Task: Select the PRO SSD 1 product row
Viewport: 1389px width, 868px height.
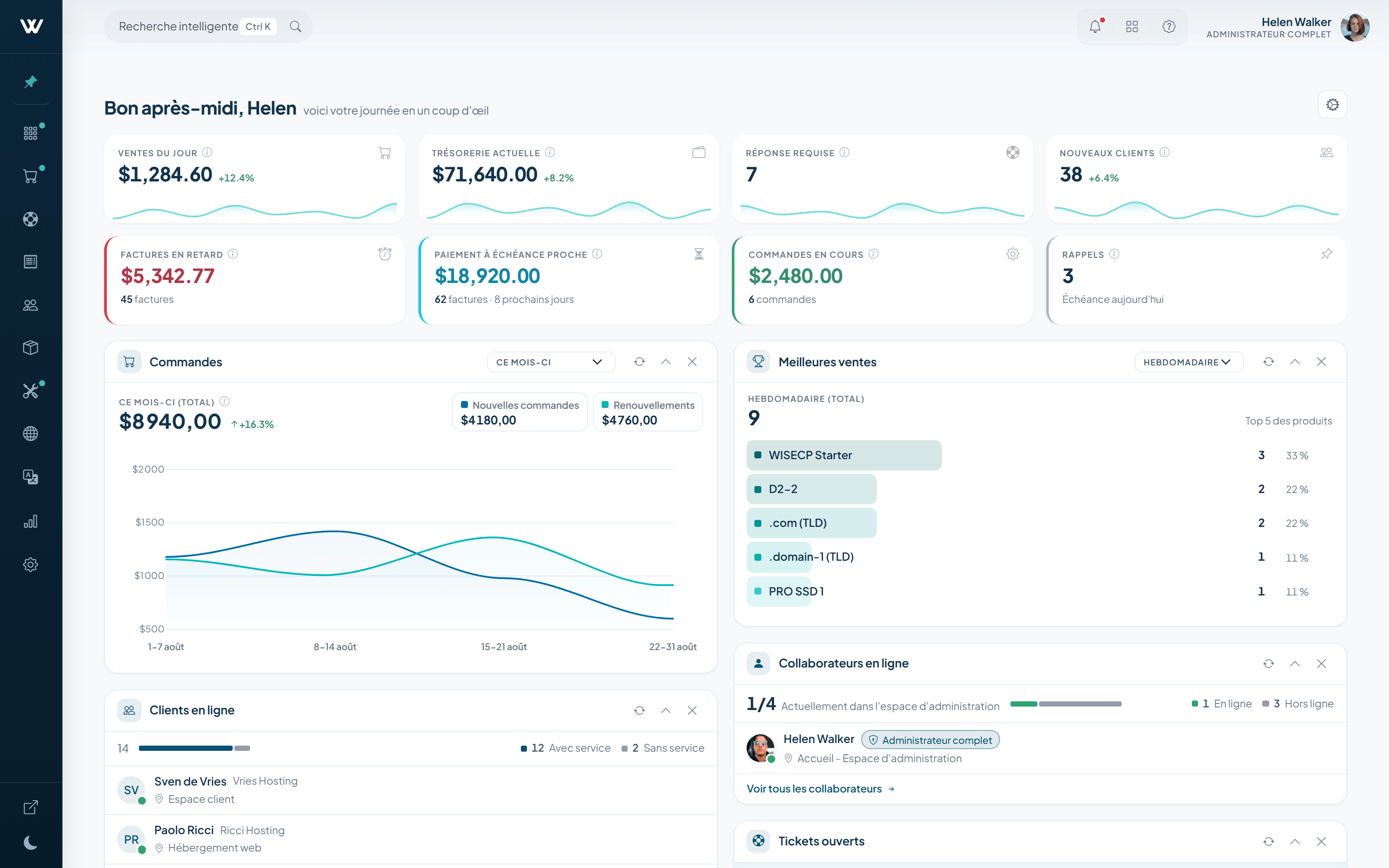Action: click(1040, 591)
